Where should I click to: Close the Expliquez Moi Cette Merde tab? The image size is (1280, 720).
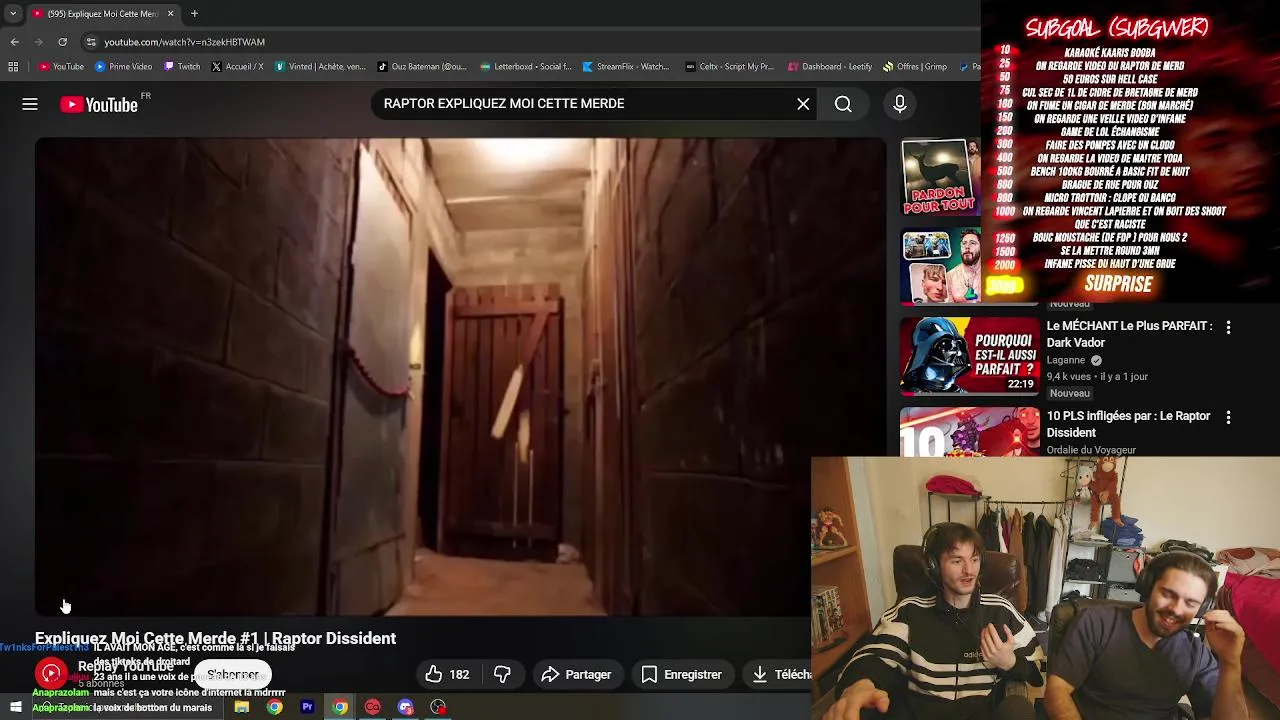point(170,14)
